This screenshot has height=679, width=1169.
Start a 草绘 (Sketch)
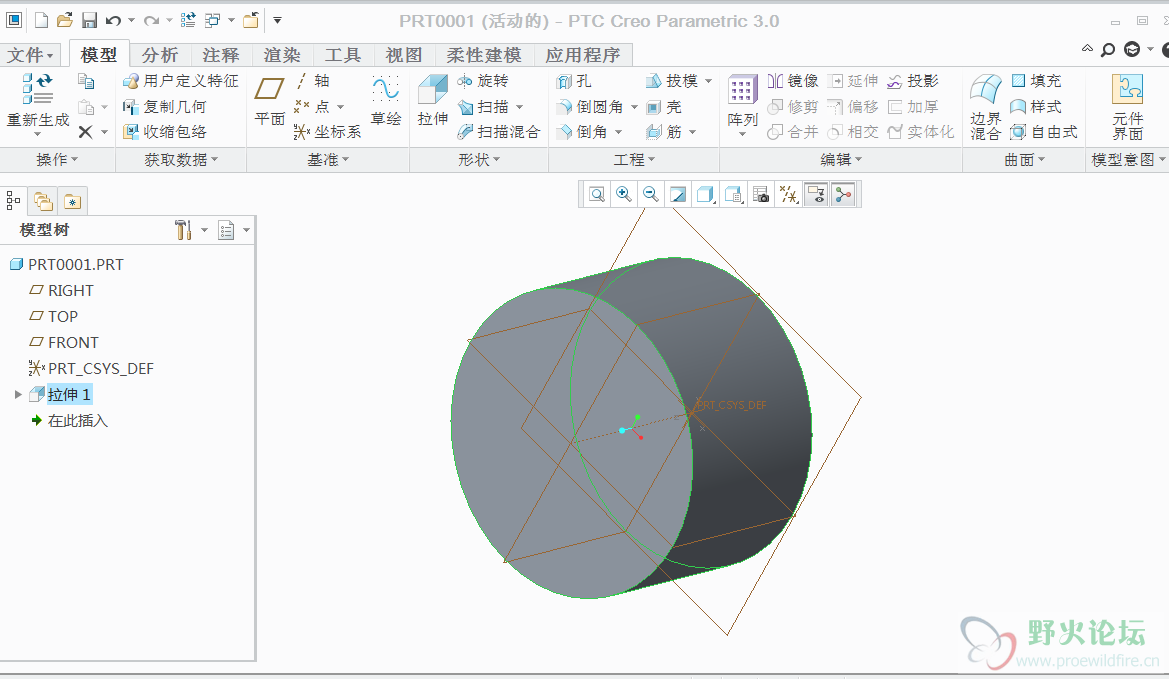385,101
